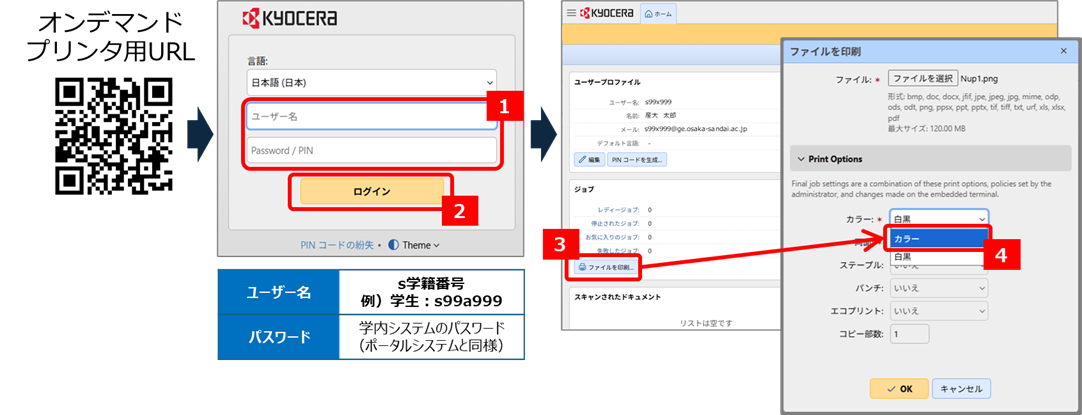
Task: Open the 言語 language dropdown
Action: click(372, 82)
